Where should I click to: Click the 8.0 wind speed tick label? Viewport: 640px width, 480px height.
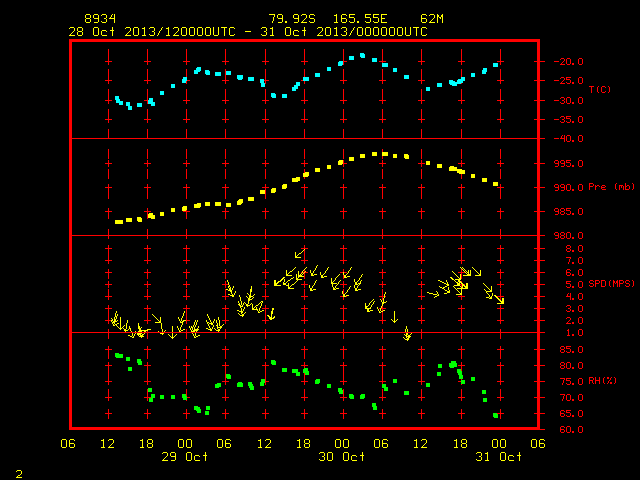point(574,249)
